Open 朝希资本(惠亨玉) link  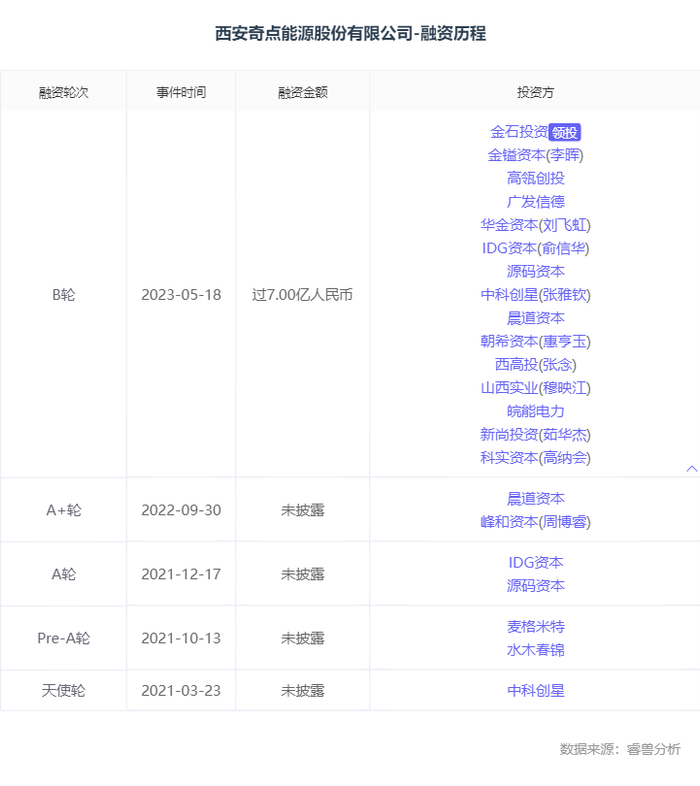(536, 341)
